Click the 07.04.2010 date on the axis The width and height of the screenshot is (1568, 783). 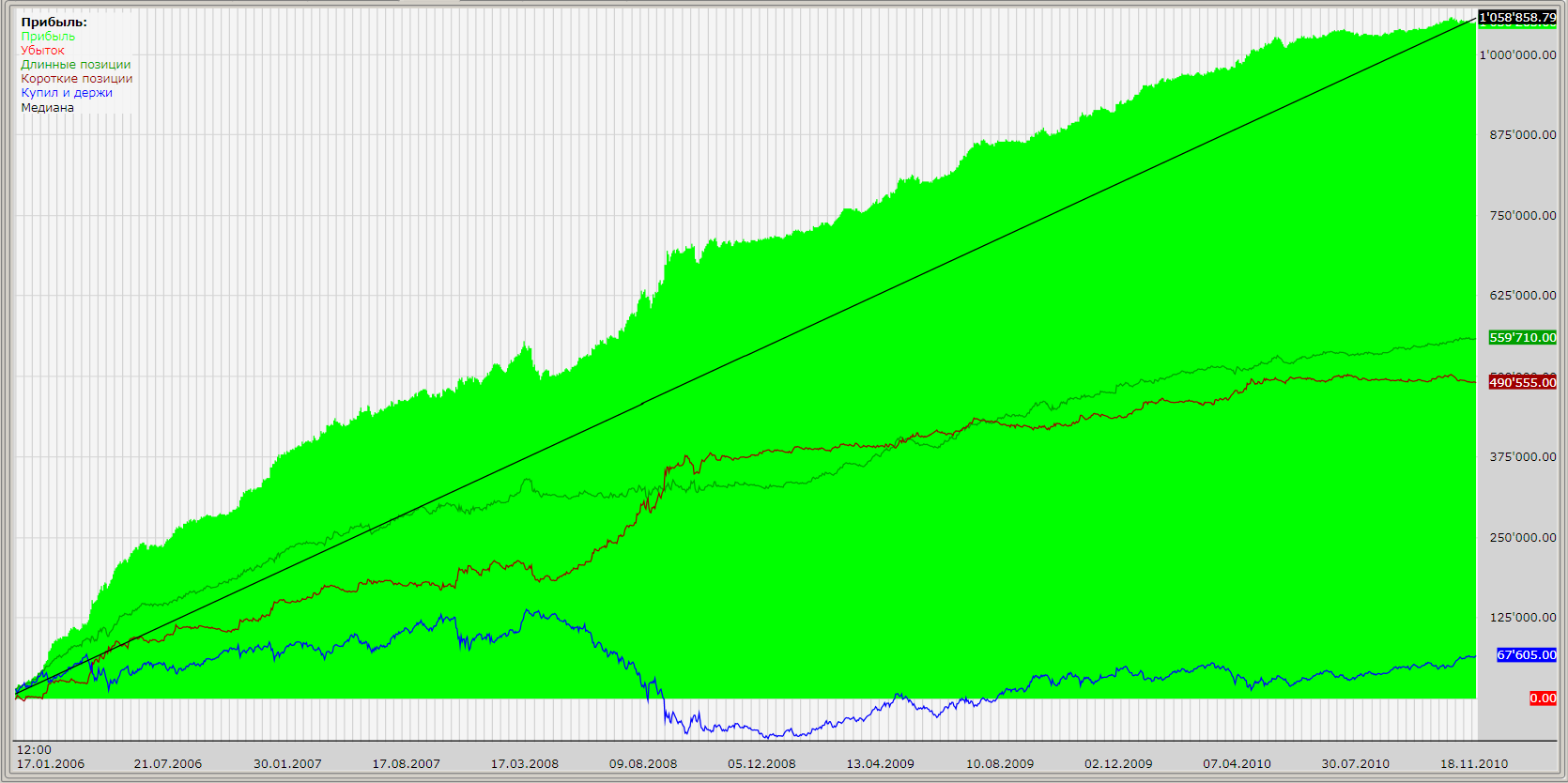click(1237, 763)
